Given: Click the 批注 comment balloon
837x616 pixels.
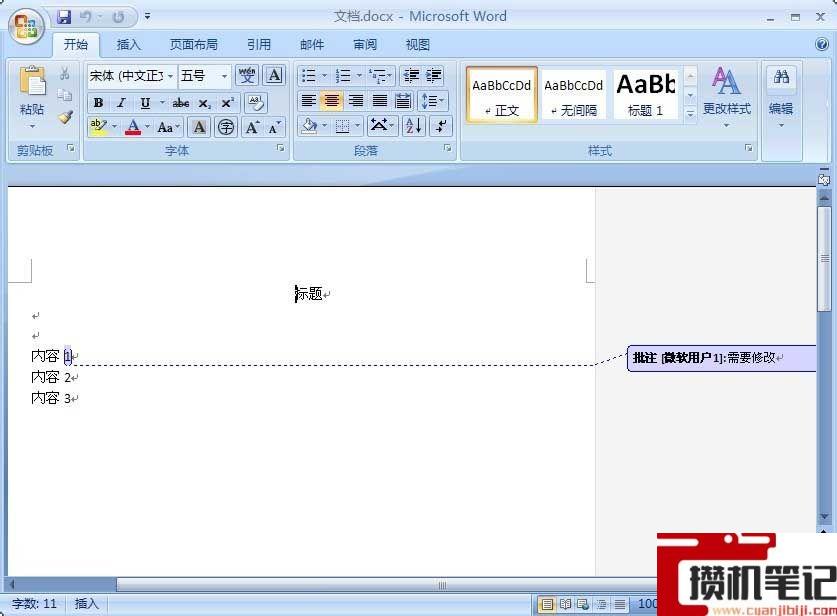Looking at the screenshot, I should click(722, 358).
